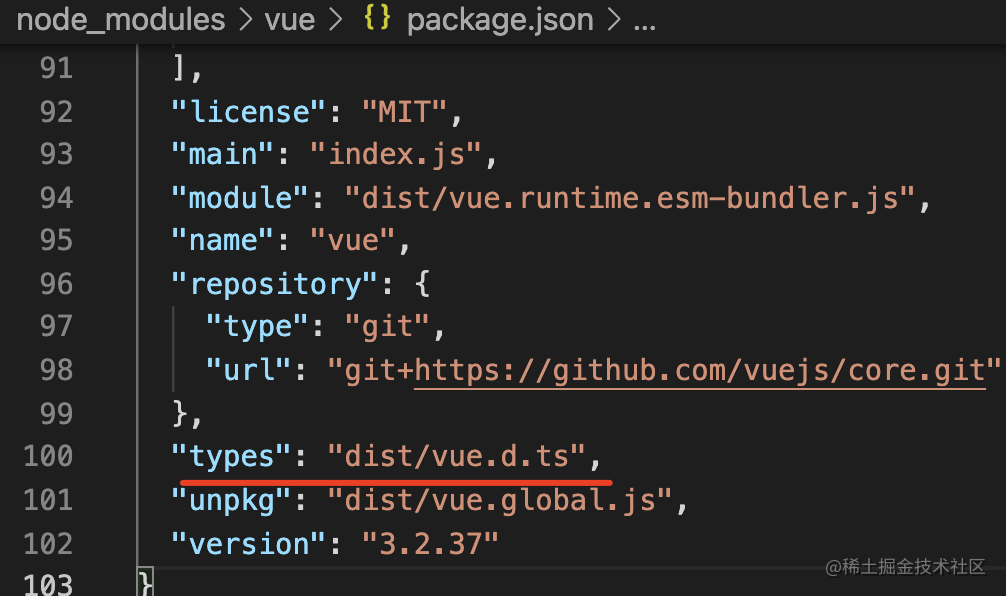
Task: Click the node_modules breadcrumb segment
Action: click(121, 20)
